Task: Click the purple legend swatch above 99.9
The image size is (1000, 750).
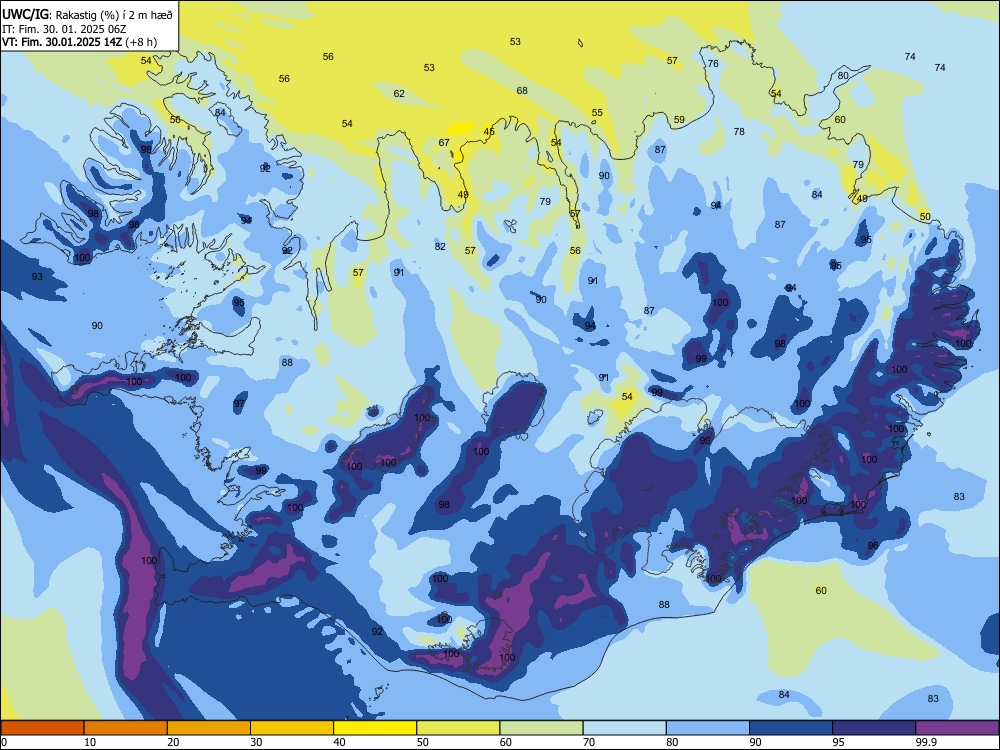Action: coord(957,728)
